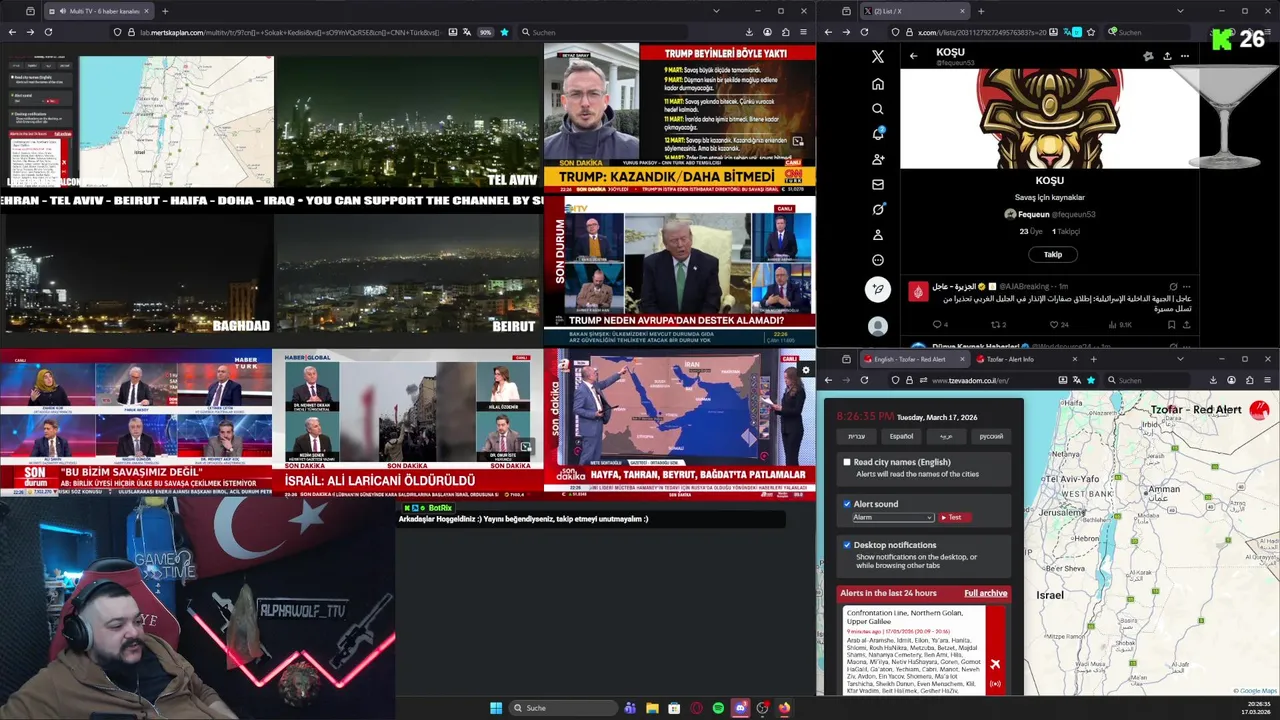Click translate icon in Tzofar address bar
Viewport: 1280px width, 720px height.
[x=1075, y=380]
